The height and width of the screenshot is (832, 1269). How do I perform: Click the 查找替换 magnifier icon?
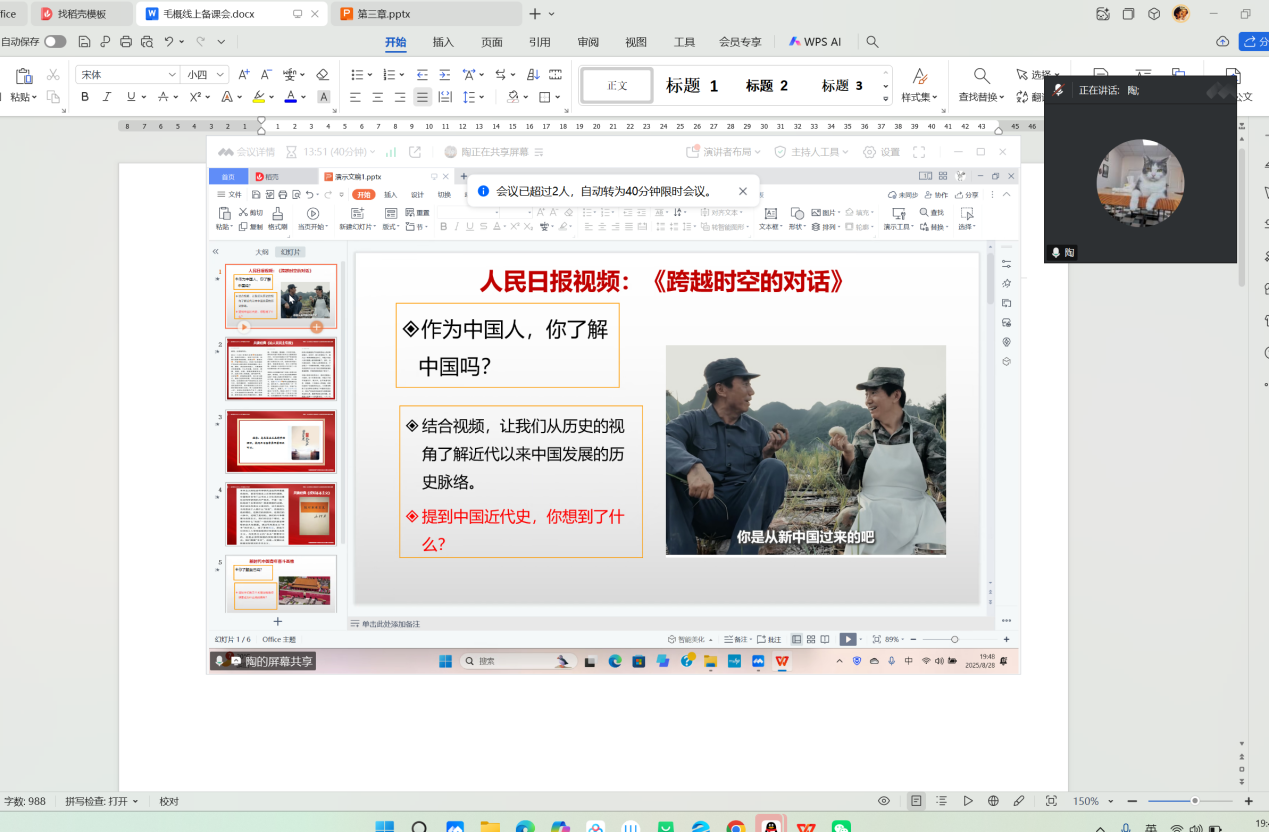982,76
